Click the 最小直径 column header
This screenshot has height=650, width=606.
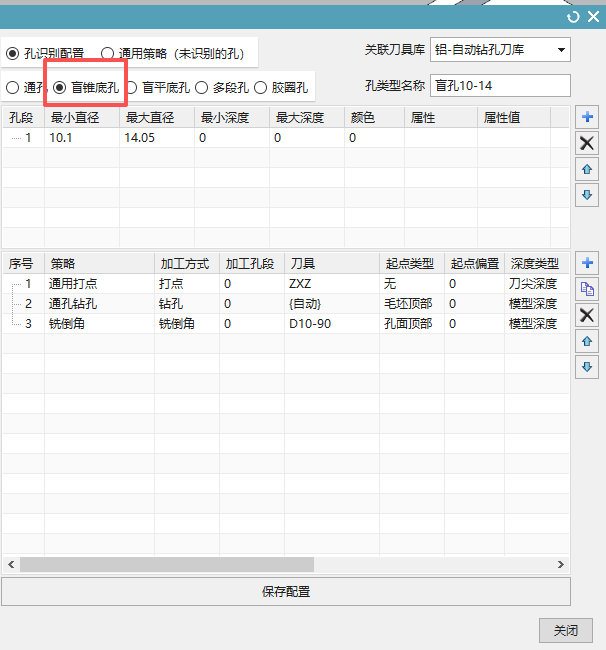pyautogui.click(x=82, y=118)
